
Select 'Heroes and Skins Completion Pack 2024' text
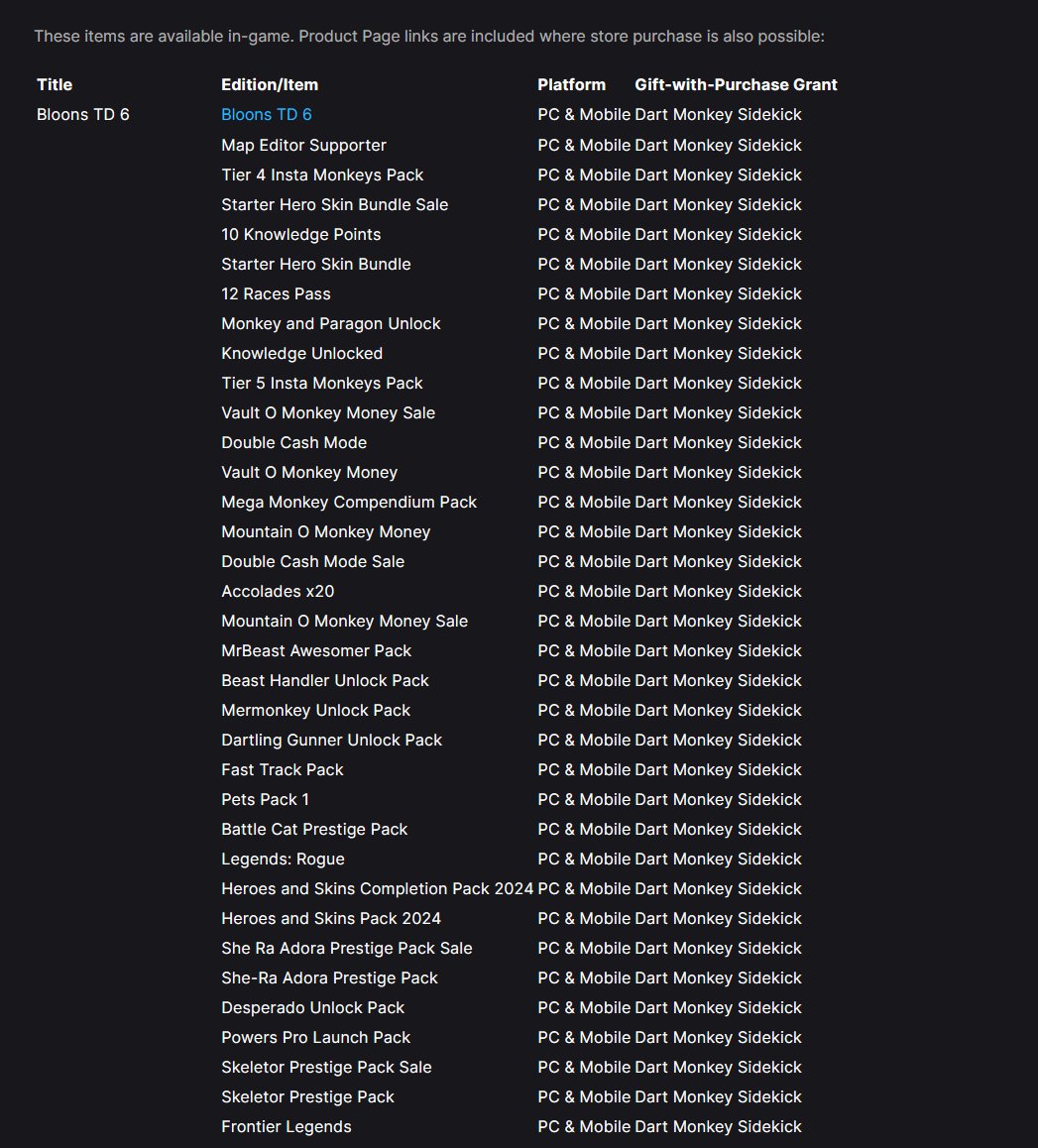coord(377,889)
